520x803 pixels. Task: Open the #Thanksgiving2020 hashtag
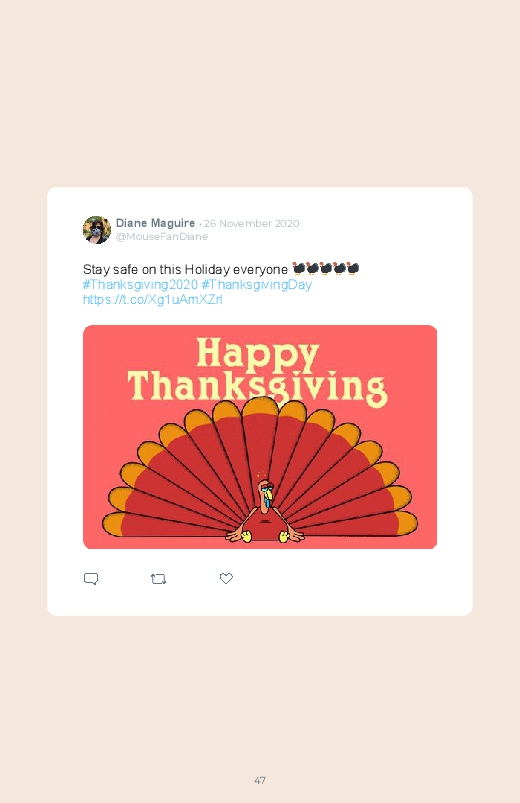pos(140,284)
